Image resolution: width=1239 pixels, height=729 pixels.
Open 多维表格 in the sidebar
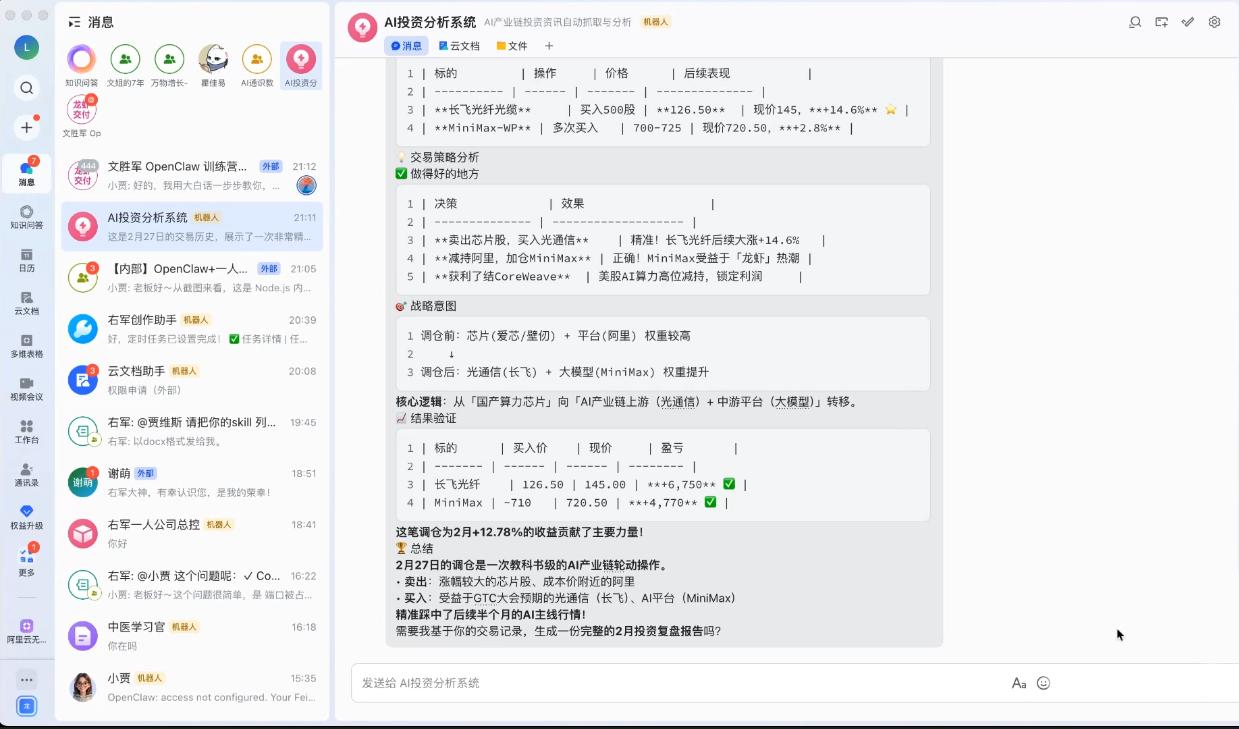click(27, 345)
